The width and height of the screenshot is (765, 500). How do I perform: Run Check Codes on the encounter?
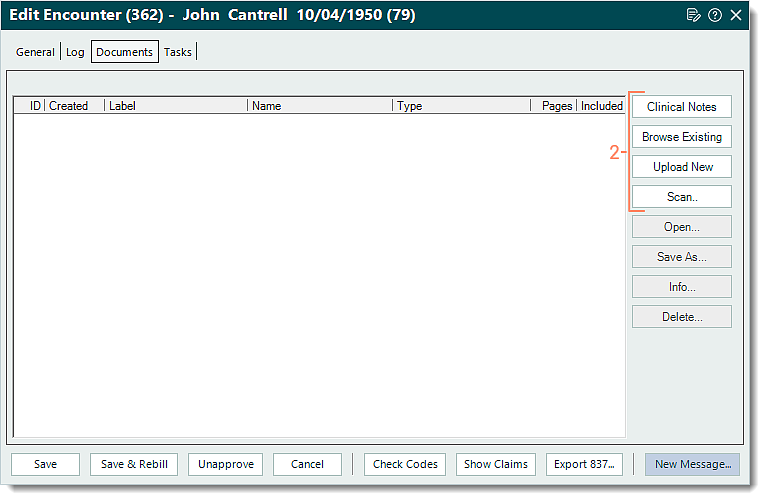[405, 464]
